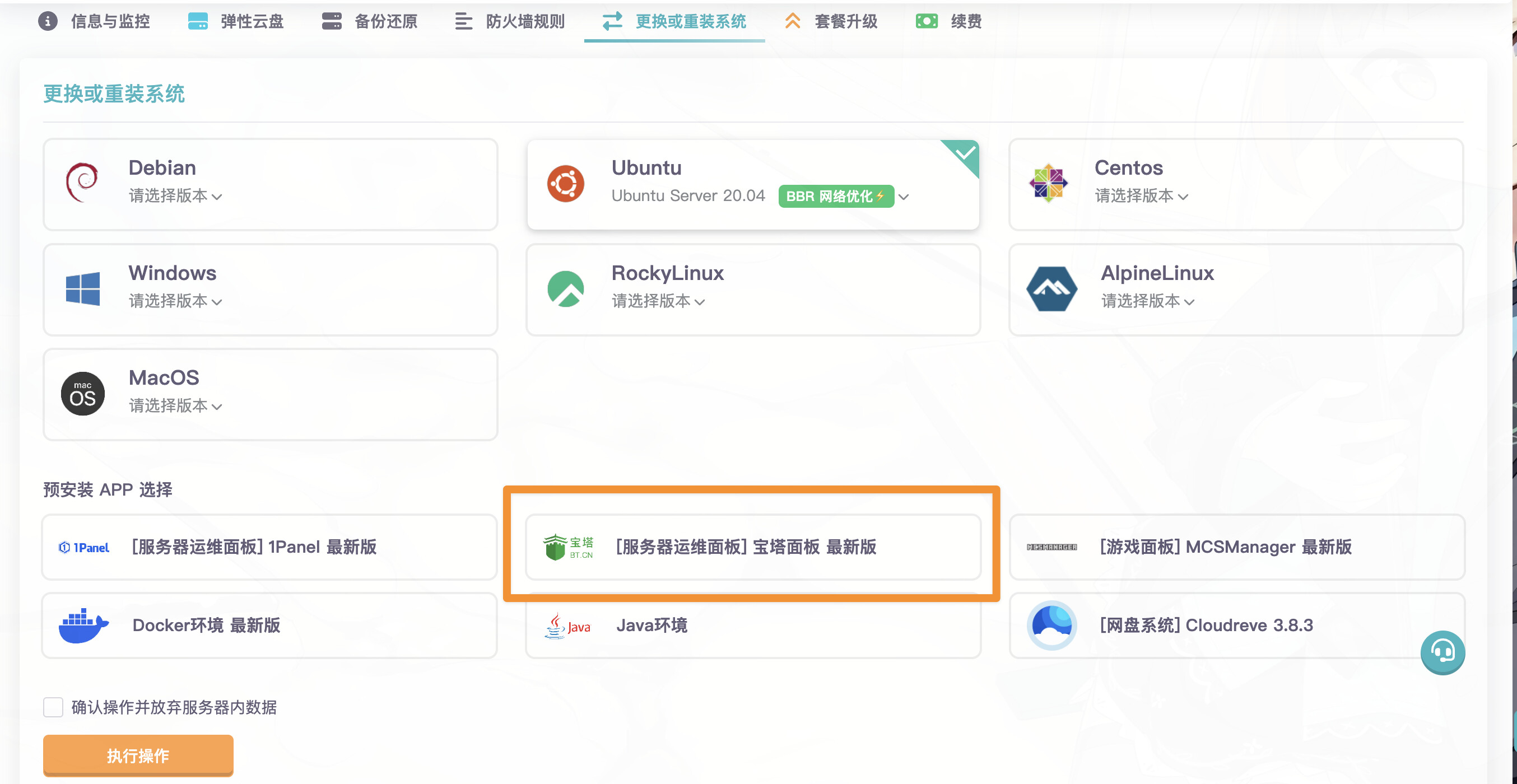Open the 备份还原 tab
1517x784 pixels.
click(x=370, y=21)
